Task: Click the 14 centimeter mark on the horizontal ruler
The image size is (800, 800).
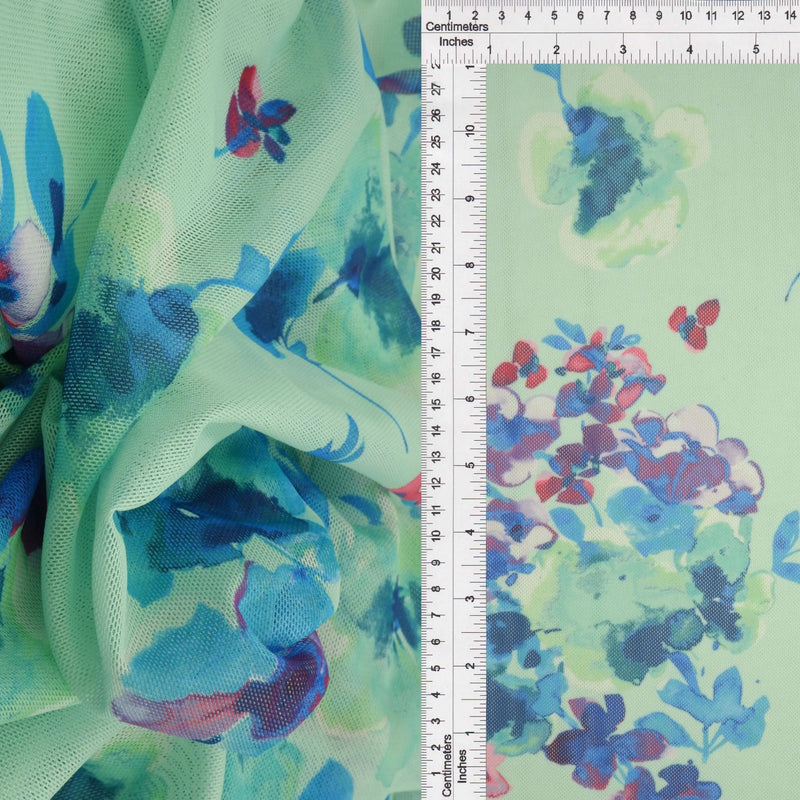Action: [790, 16]
